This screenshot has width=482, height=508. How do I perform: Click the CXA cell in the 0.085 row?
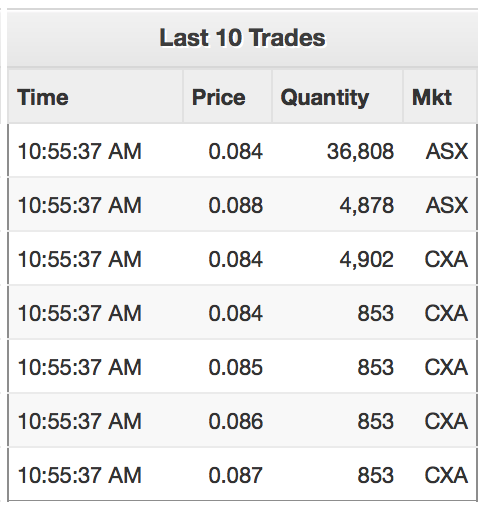tap(446, 367)
